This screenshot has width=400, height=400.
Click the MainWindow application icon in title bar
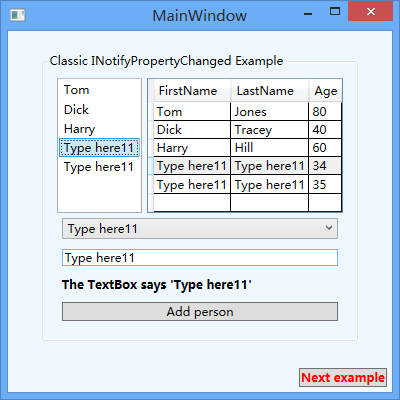pos(18,15)
